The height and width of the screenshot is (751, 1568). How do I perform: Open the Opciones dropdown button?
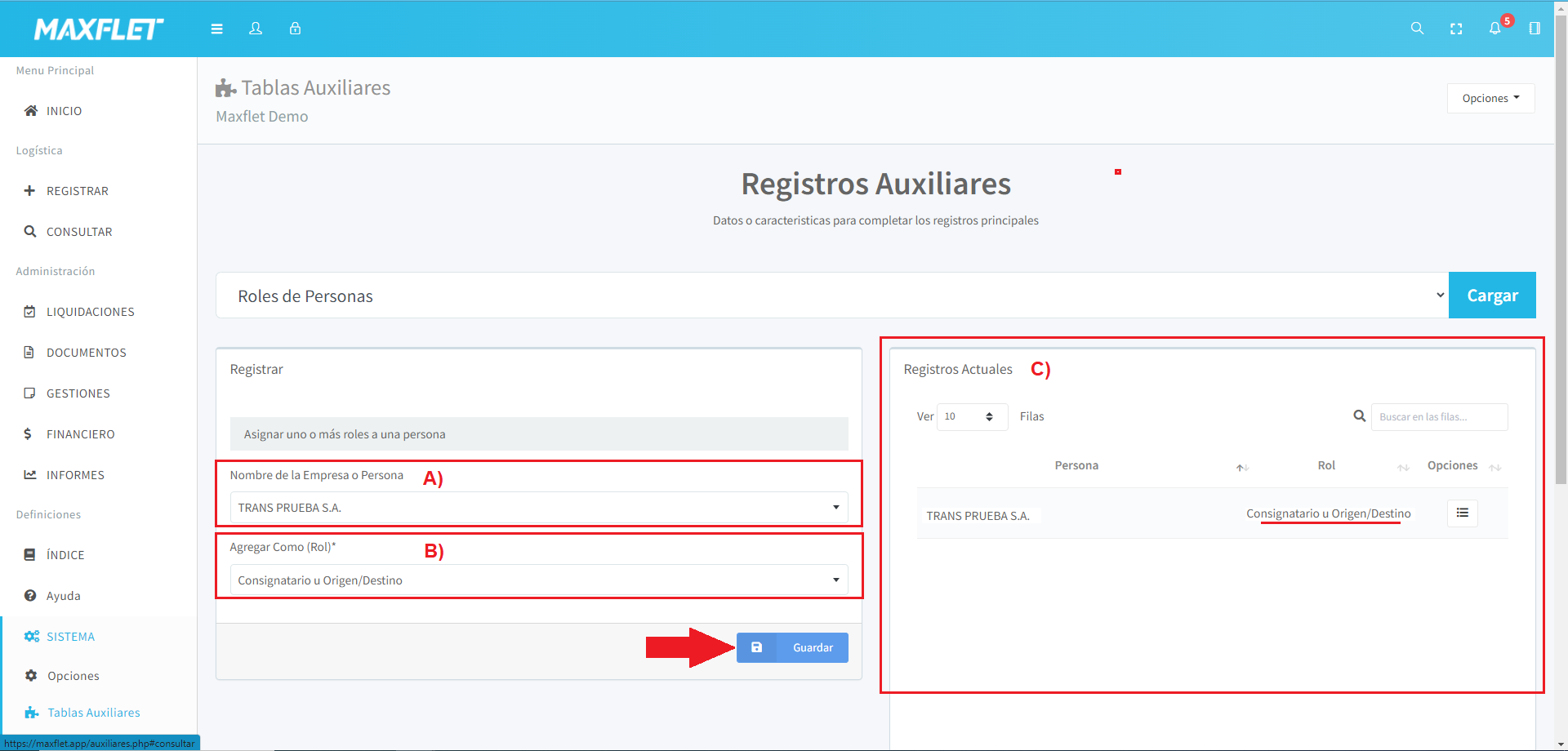click(1490, 98)
